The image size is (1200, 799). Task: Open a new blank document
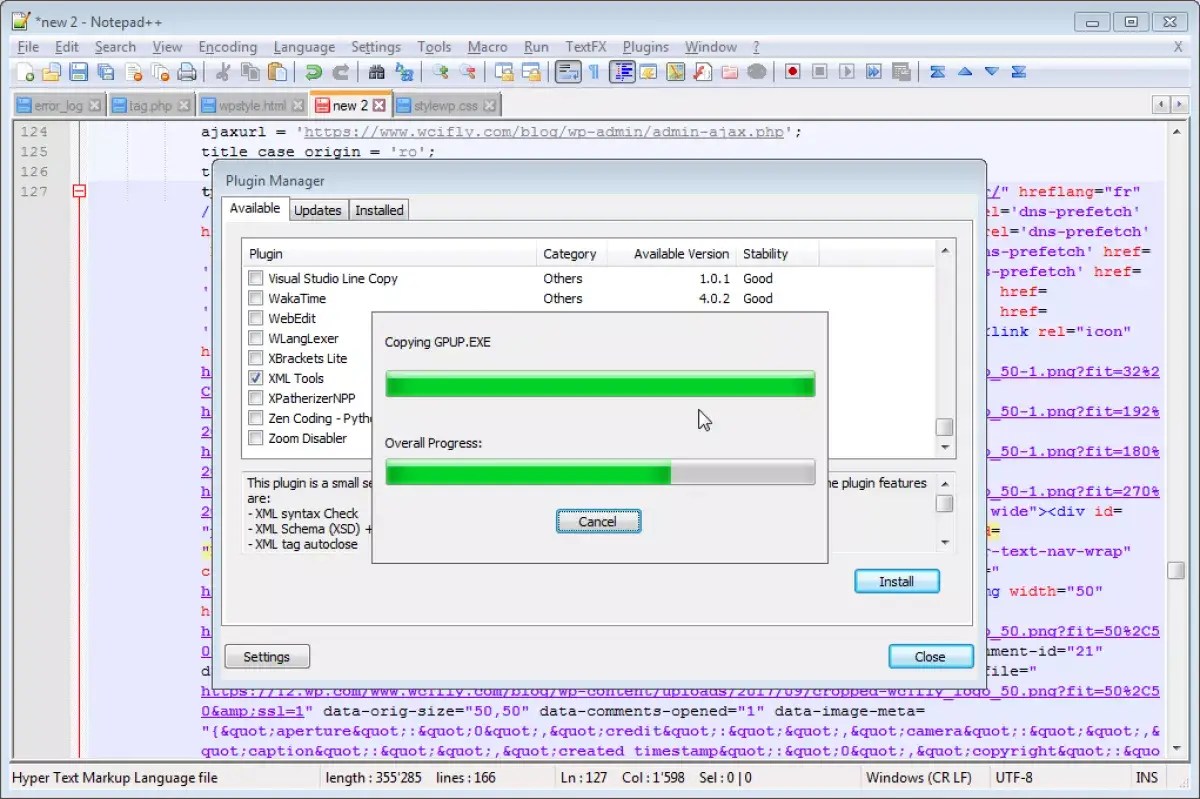[x=26, y=71]
